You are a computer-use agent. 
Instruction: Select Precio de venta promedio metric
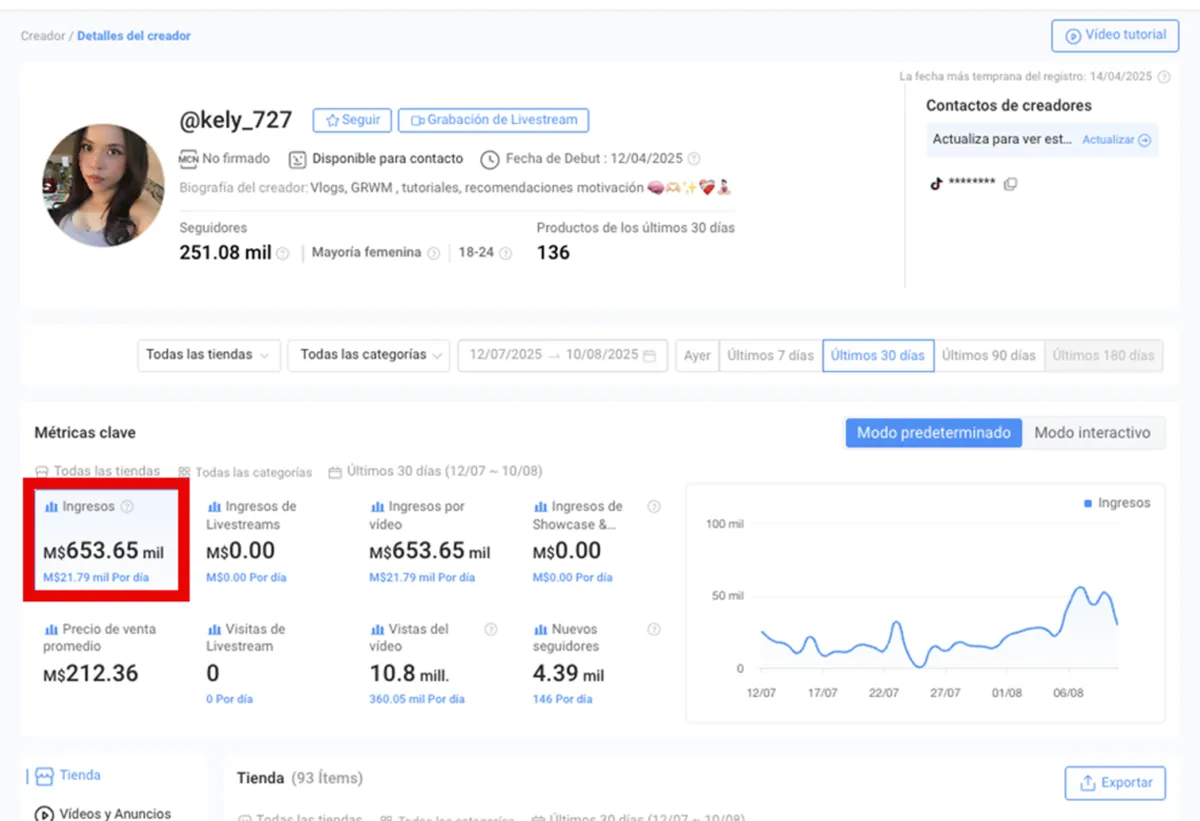pyautogui.click(x=106, y=663)
